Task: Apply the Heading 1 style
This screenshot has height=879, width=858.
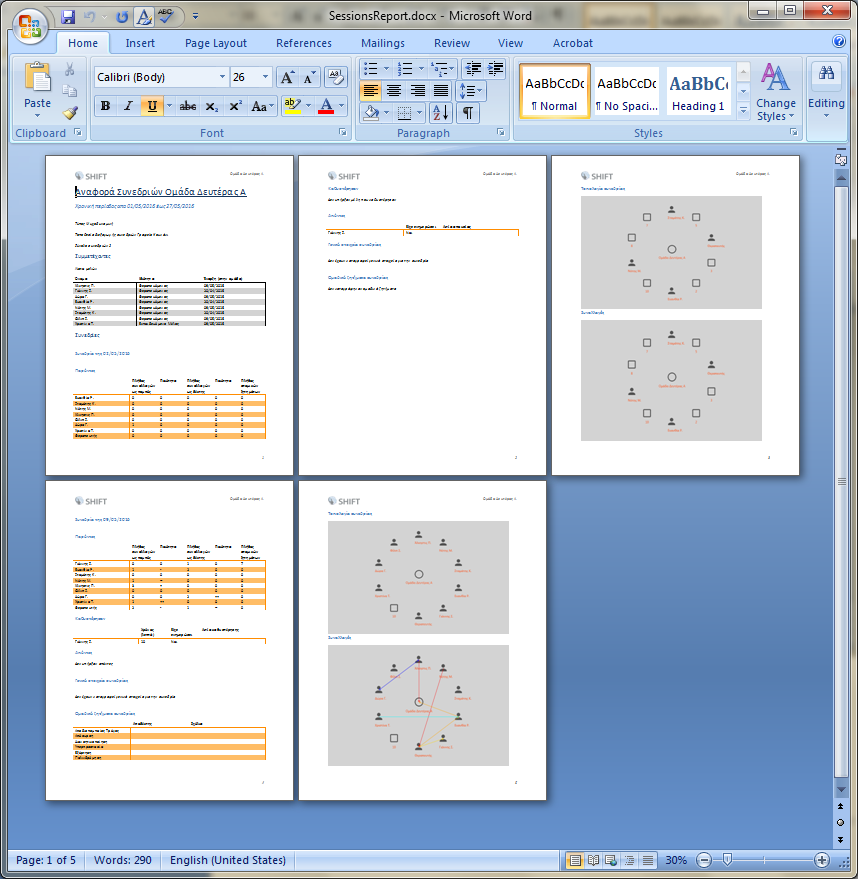Action: [698, 91]
